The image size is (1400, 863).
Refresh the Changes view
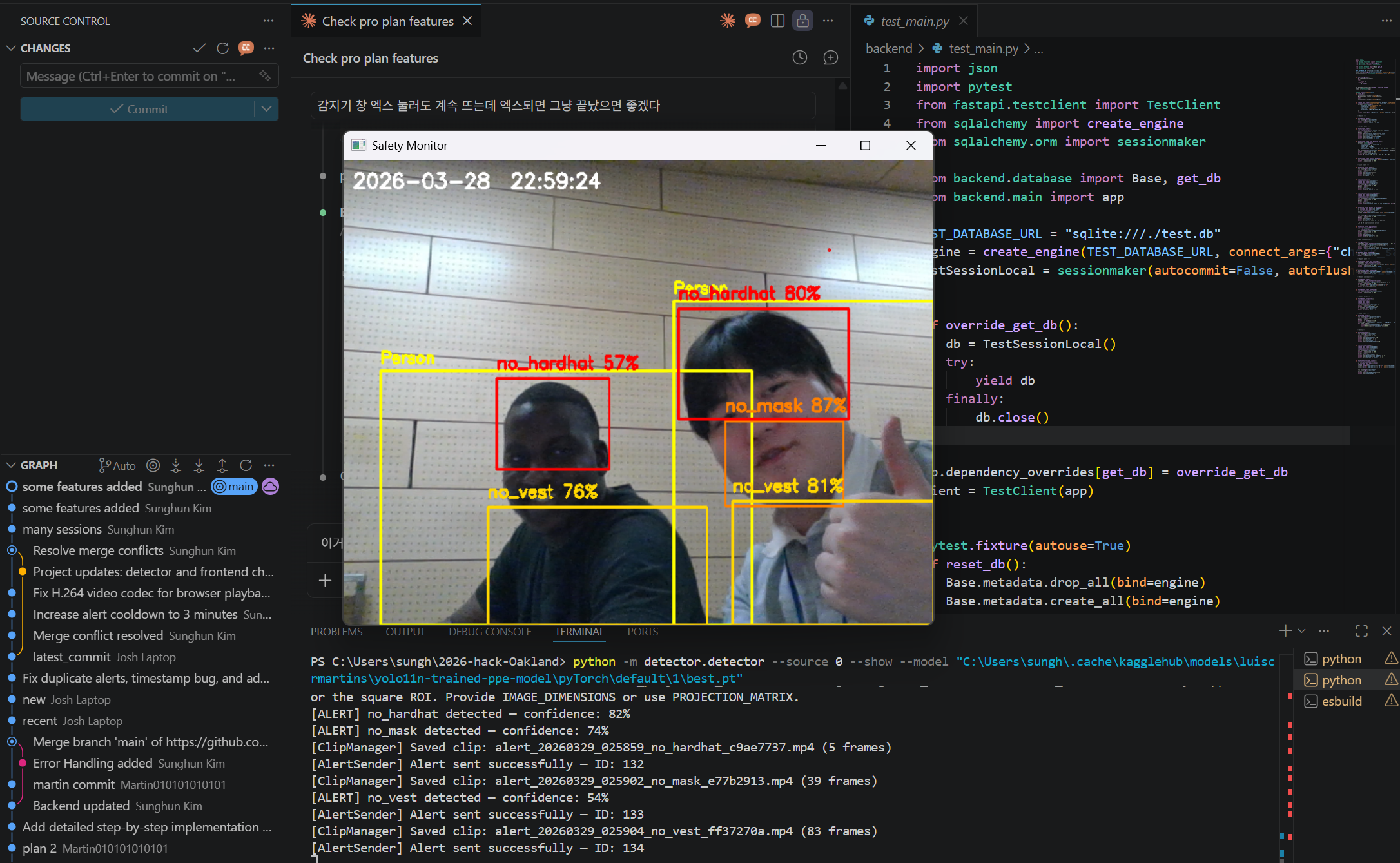(x=223, y=48)
